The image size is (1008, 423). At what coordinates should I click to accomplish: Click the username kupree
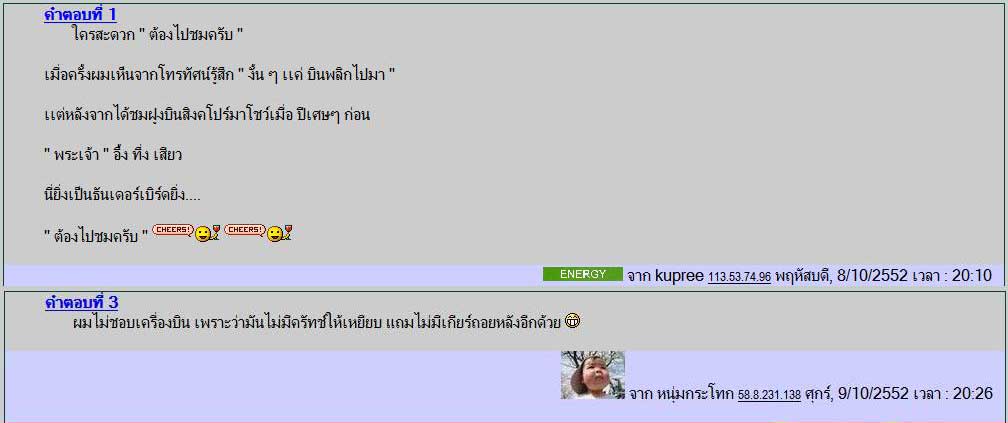679,276
